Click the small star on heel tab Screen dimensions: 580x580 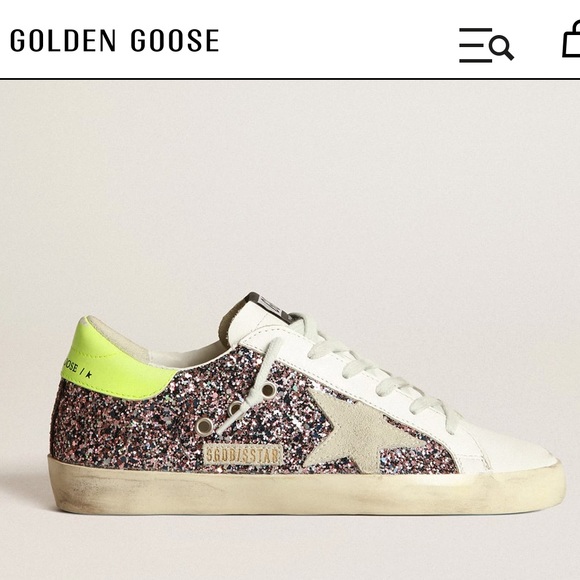[x=88, y=374]
